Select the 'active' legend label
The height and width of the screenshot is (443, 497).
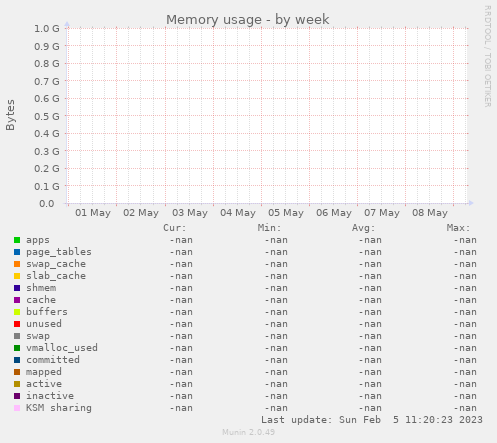(x=44, y=384)
